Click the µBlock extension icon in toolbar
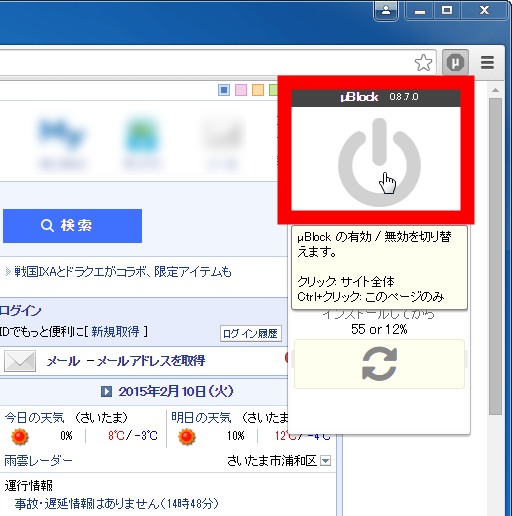 click(x=455, y=62)
